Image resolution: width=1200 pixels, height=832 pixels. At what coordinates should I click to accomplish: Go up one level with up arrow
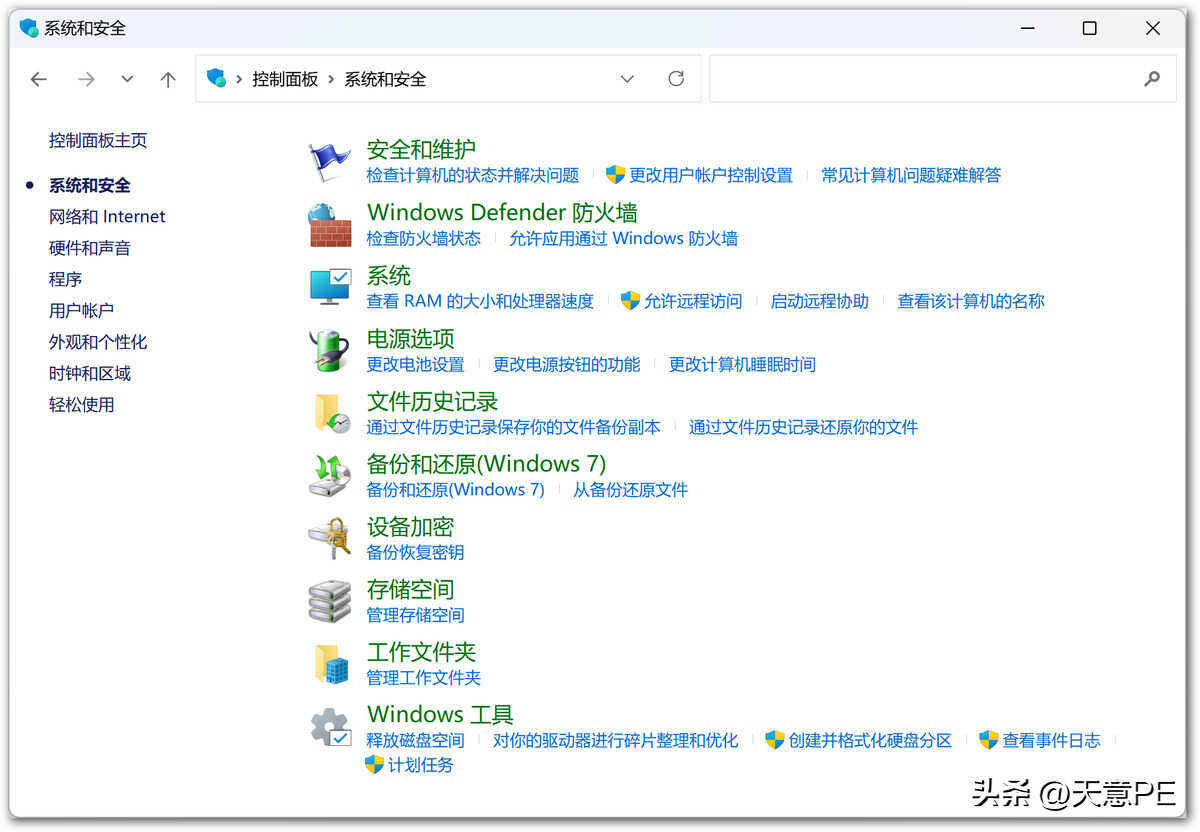(x=168, y=79)
